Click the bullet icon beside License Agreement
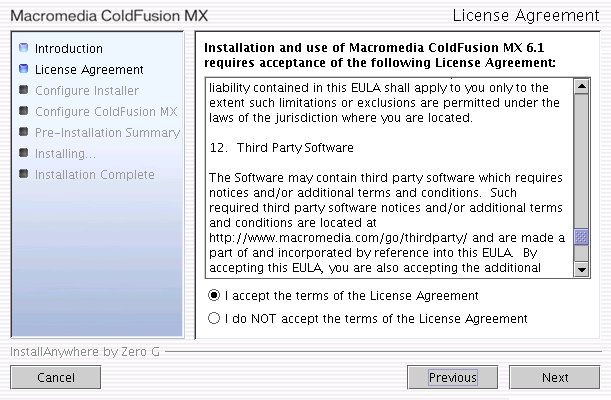 coord(24,70)
